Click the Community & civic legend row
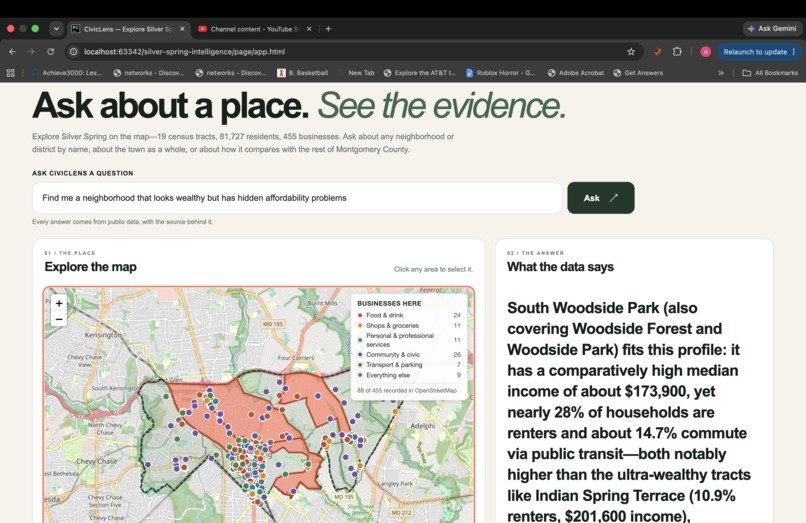Viewport: 806px width, 523px height. click(x=409, y=355)
